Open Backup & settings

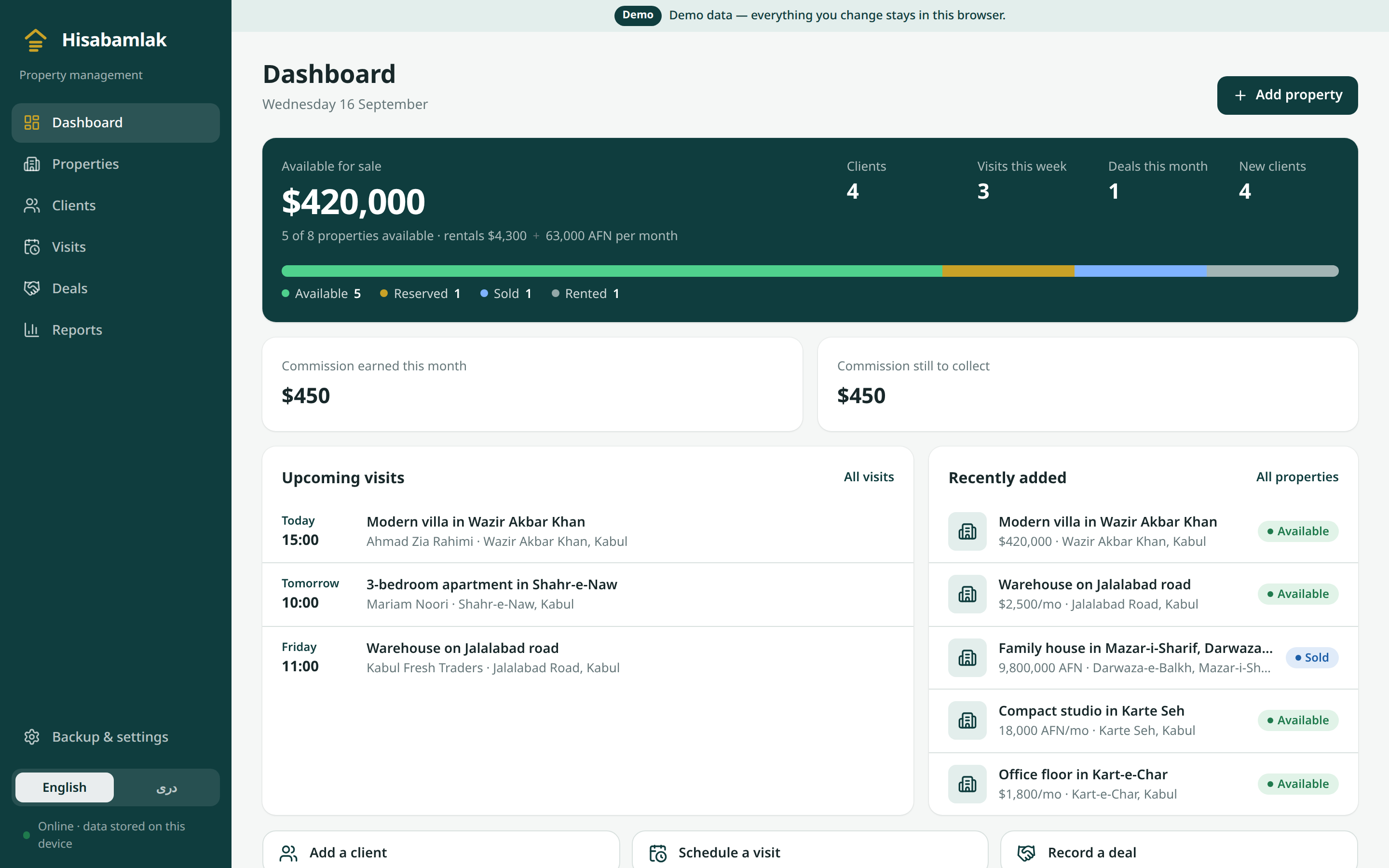115,736
